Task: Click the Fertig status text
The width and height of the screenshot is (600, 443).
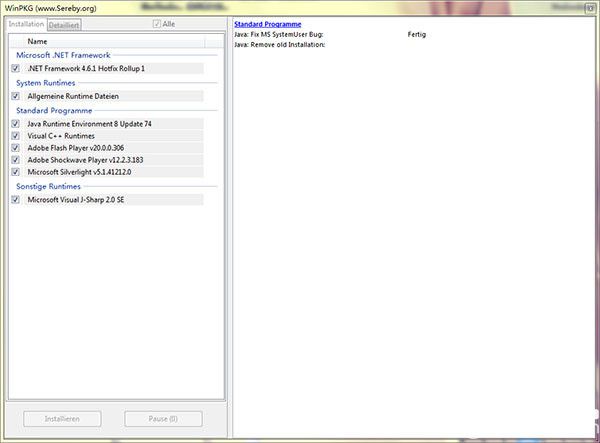Action: [x=417, y=34]
